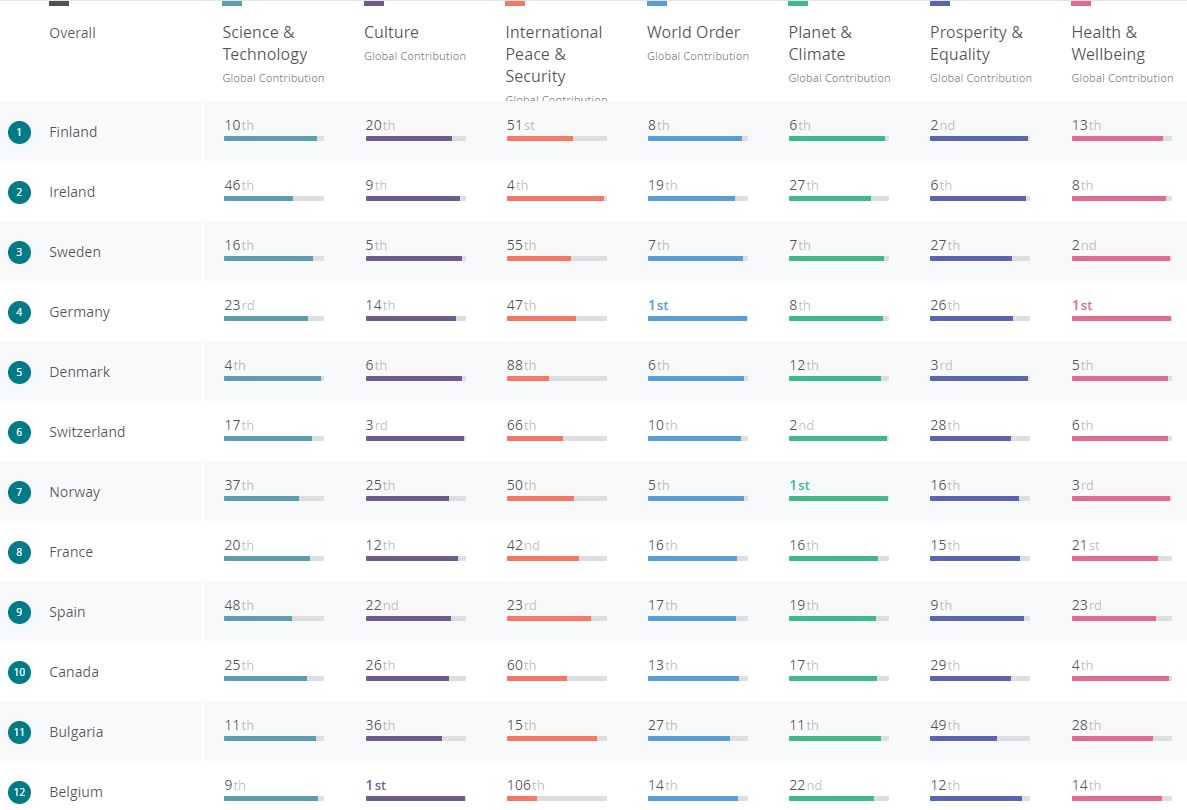Click the France country name

(71, 552)
